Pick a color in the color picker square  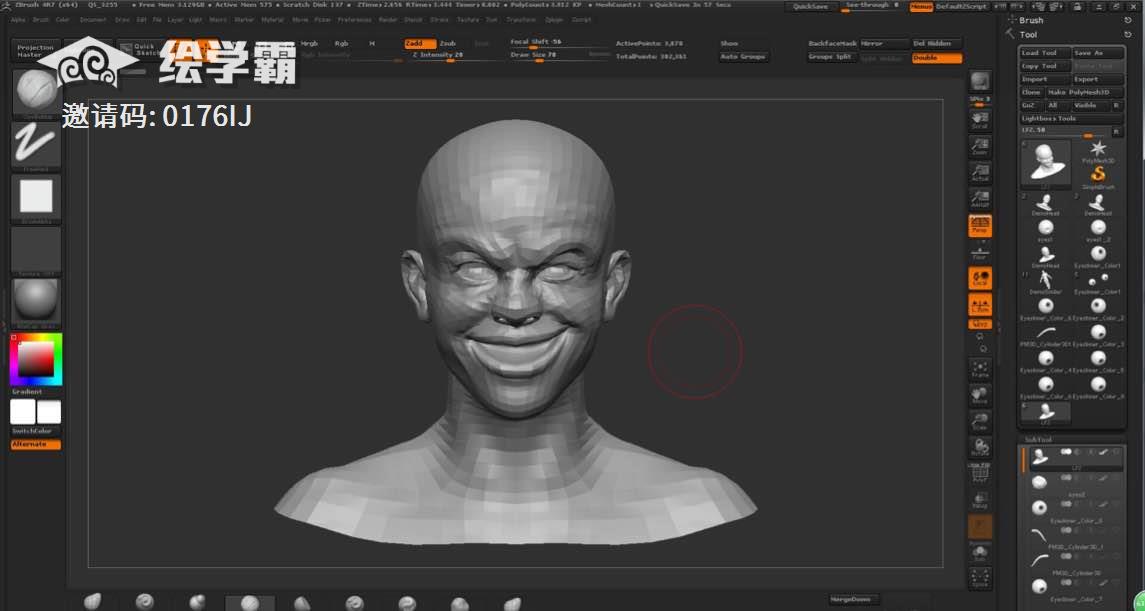coord(36,358)
